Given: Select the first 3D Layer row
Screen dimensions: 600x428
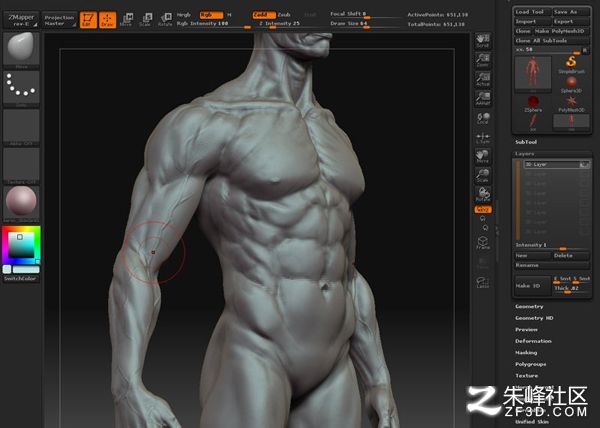Looking at the screenshot, I should (556, 164).
